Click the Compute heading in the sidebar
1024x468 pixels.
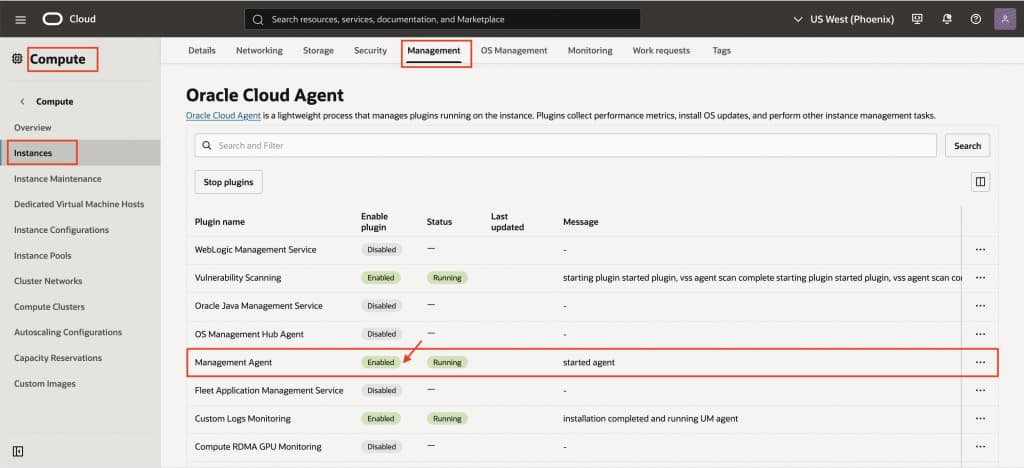57,59
